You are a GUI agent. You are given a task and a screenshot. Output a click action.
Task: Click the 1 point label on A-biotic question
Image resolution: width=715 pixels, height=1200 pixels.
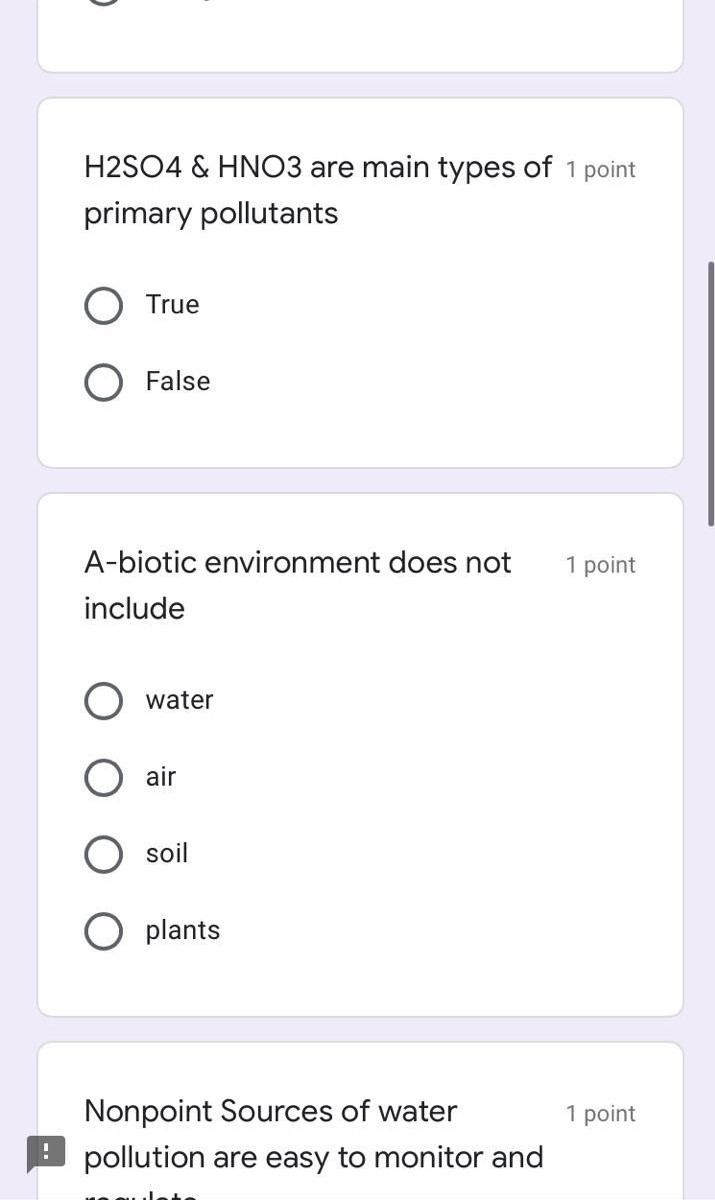(601, 564)
